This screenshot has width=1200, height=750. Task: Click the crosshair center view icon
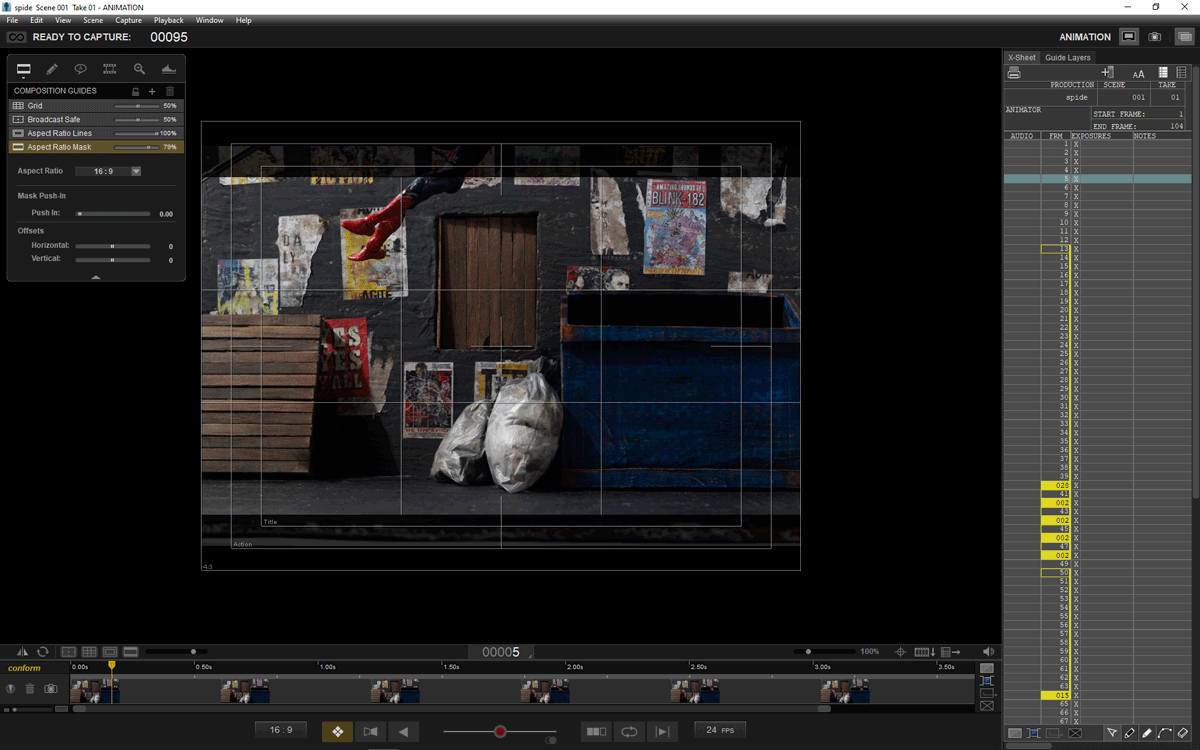[x=900, y=652]
